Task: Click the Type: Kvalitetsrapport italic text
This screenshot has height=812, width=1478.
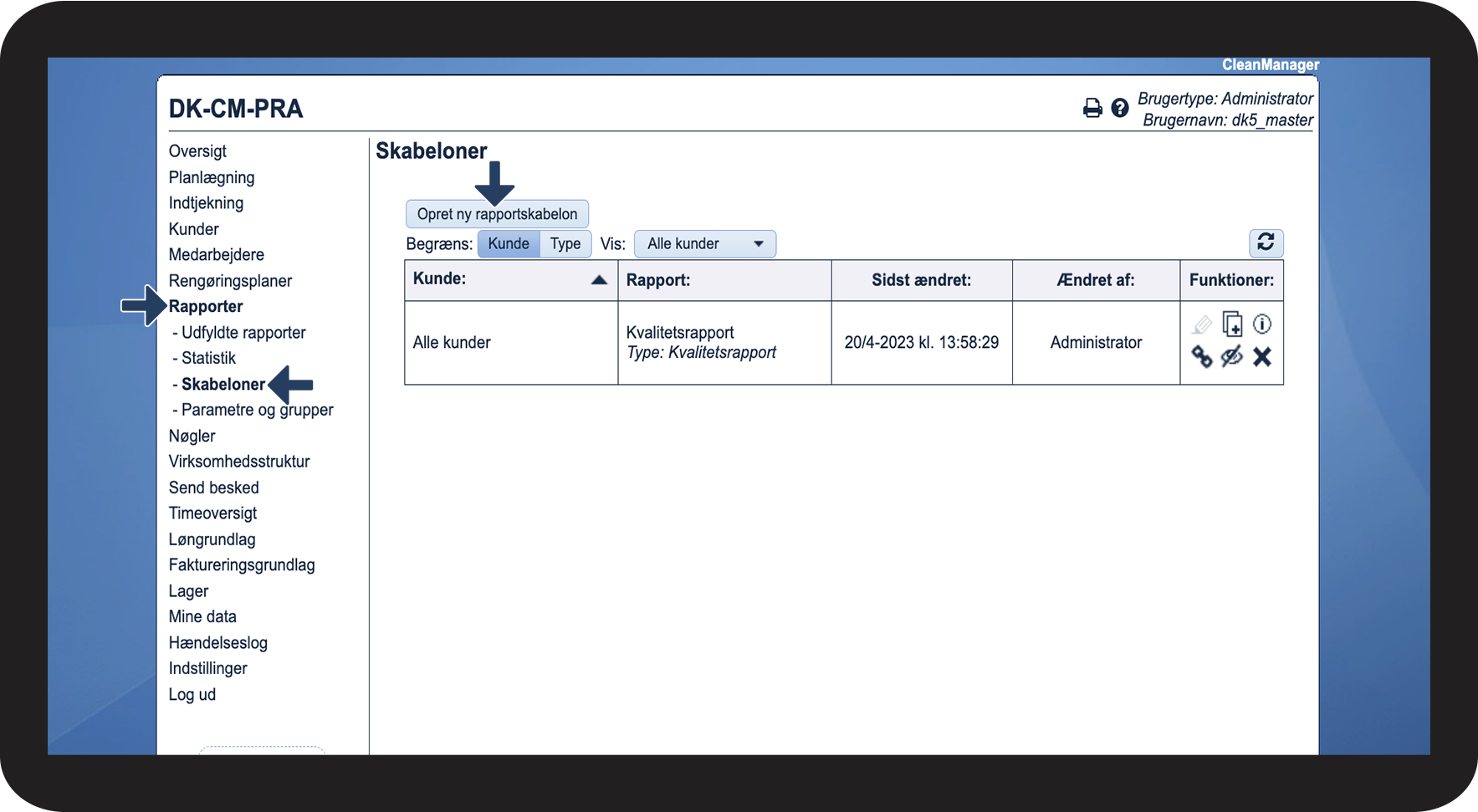Action: pos(702,353)
